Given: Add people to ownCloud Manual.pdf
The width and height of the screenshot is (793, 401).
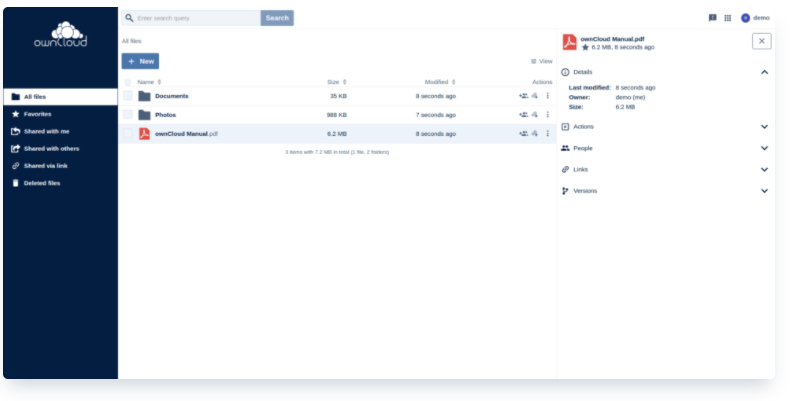Looking at the screenshot, I should pos(523,133).
